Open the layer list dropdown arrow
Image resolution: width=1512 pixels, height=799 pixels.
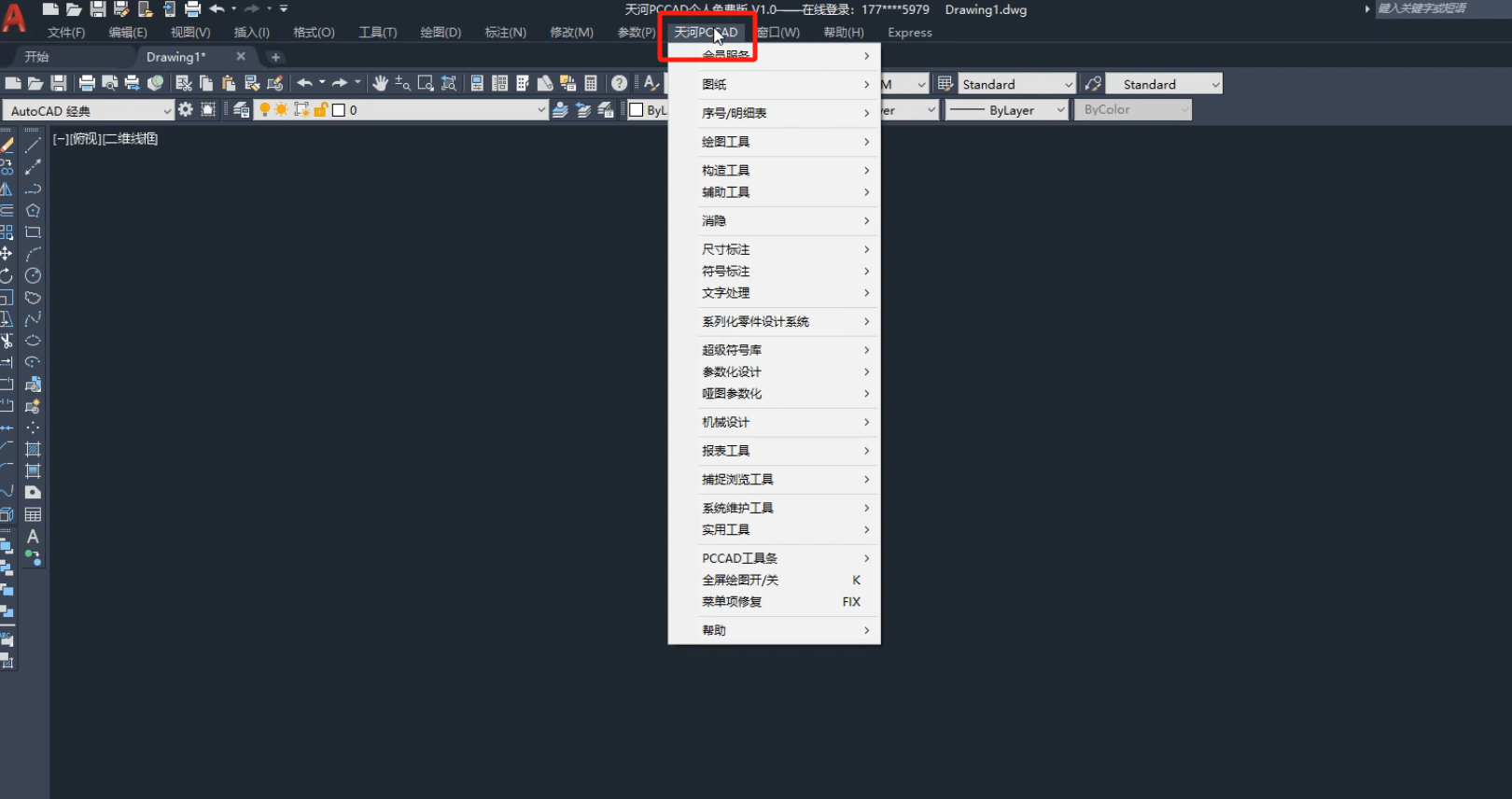540,110
